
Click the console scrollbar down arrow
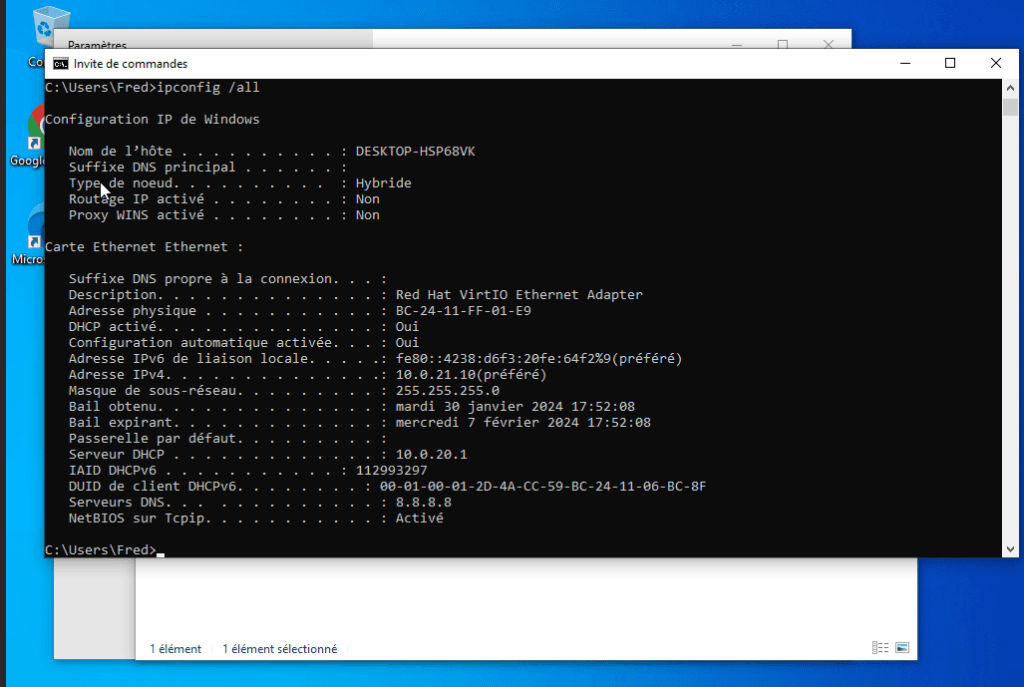1011,549
